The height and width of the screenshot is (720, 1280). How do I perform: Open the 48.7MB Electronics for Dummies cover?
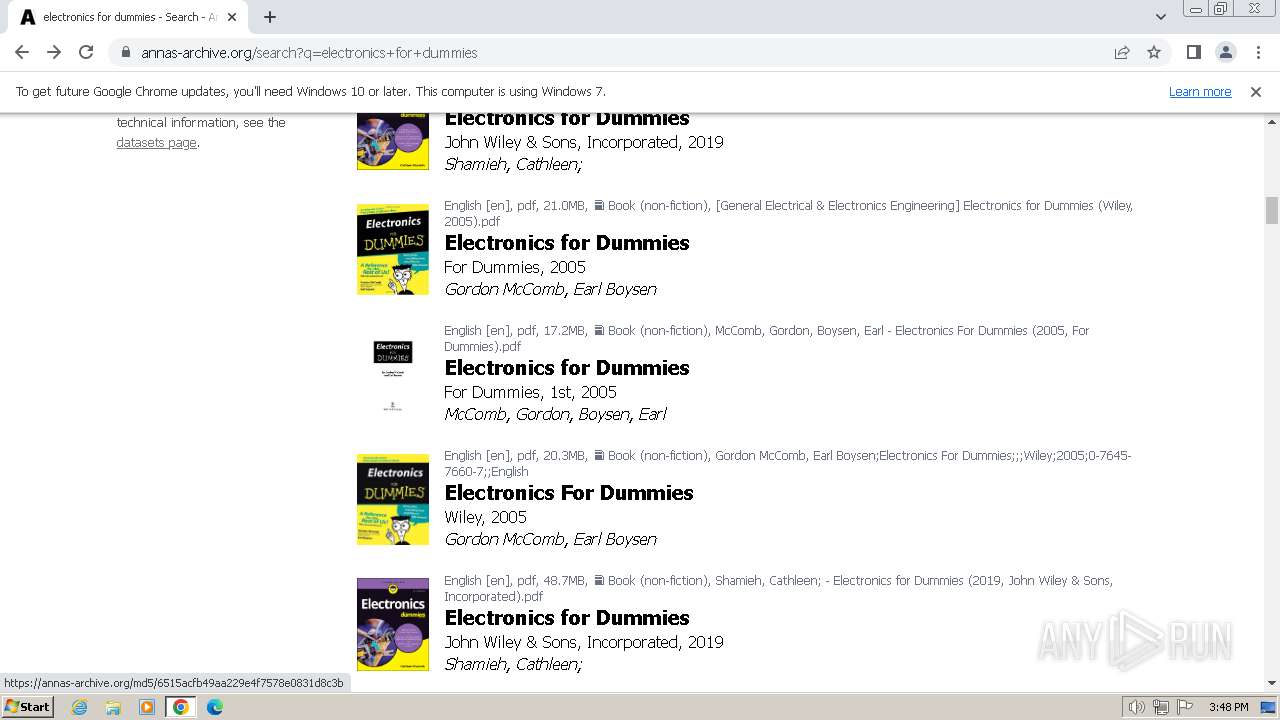393,624
